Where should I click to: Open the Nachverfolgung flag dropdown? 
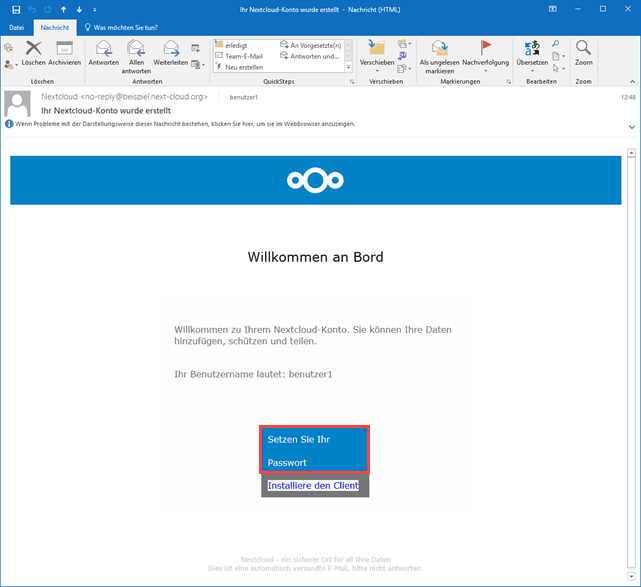coord(485,56)
